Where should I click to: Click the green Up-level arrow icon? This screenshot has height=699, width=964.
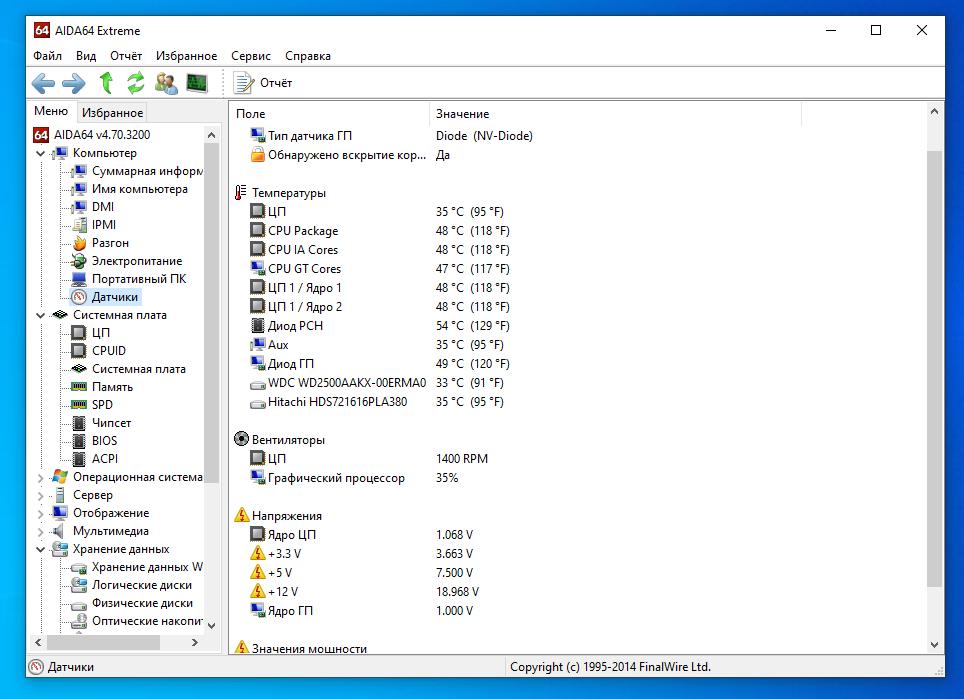click(x=106, y=83)
